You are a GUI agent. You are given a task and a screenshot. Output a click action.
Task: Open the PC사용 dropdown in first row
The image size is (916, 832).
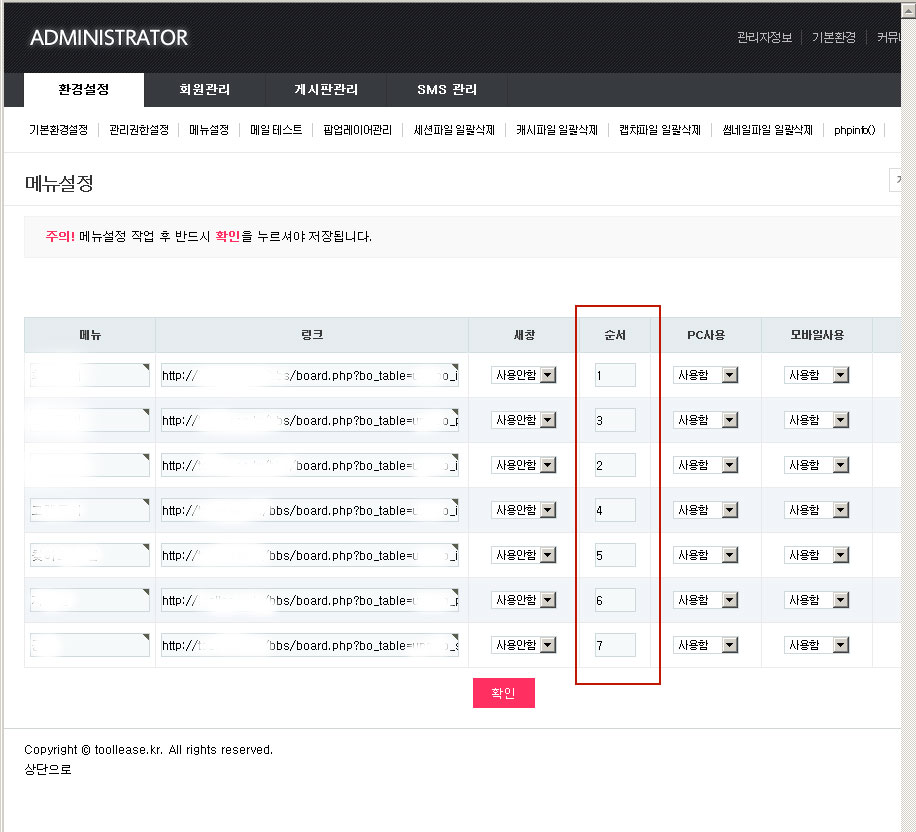click(705, 375)
